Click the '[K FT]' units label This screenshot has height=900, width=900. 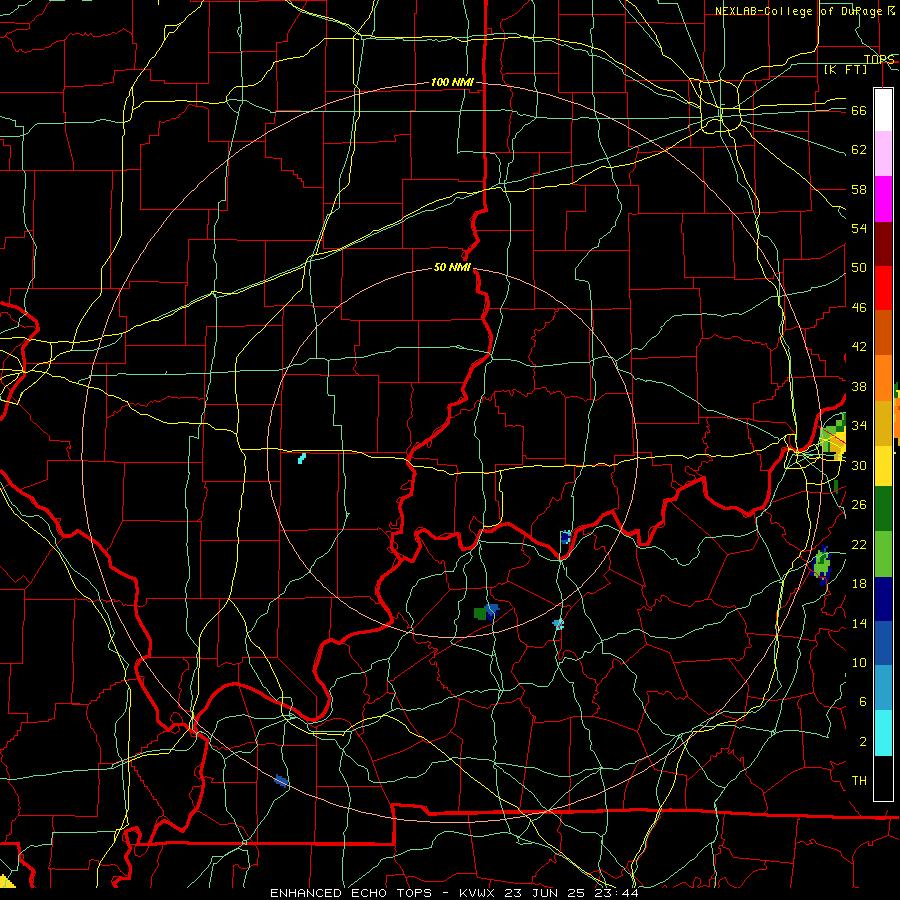pyautogui.click(x=845, y=69)
